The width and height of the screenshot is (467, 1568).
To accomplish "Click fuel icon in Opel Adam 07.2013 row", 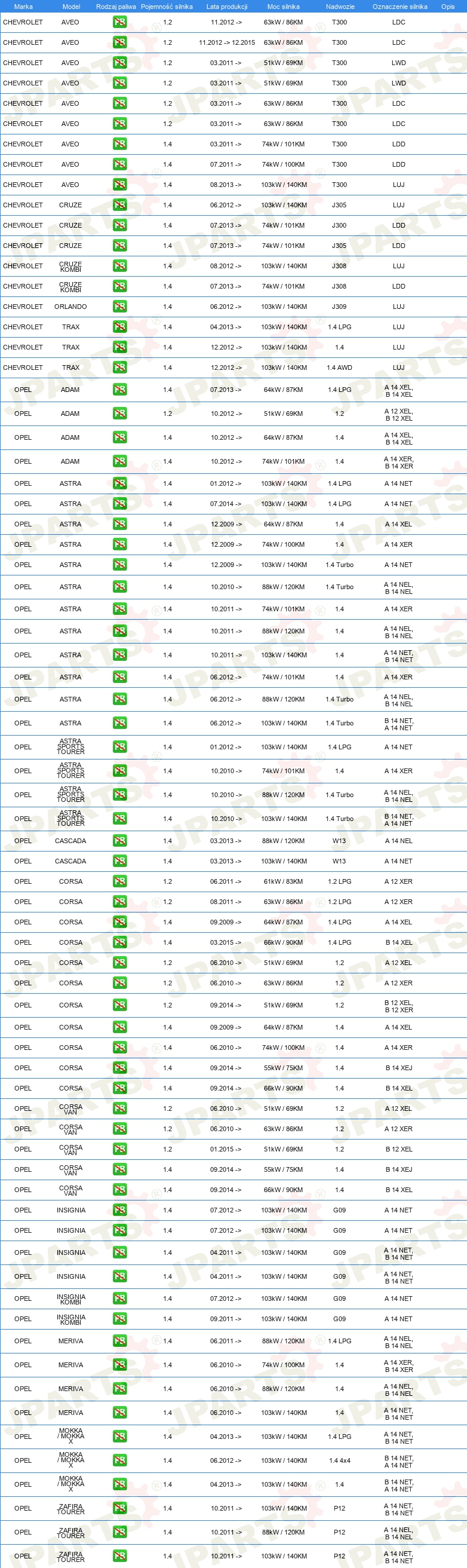I will point(120,390).
